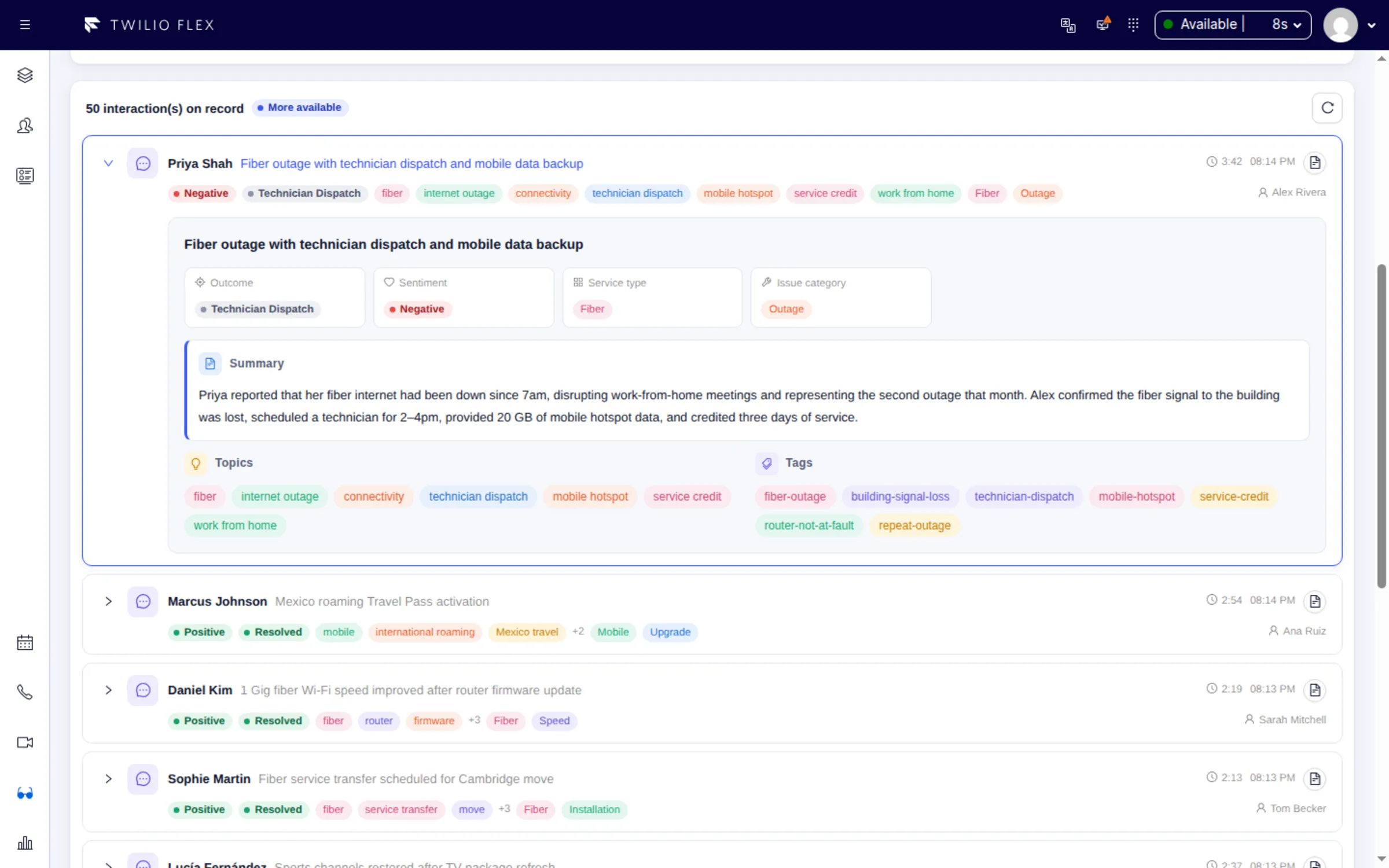Click the More available badge

(299, 108)
